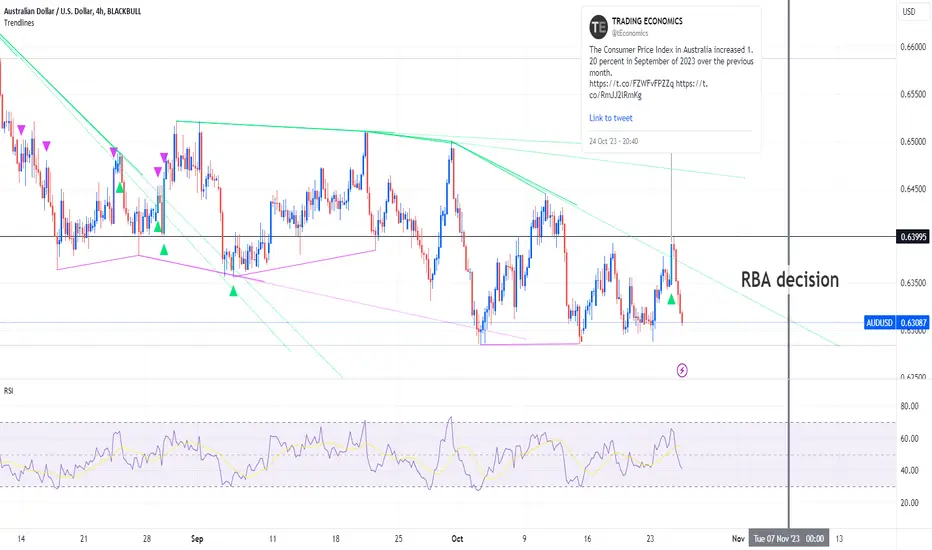The width and height of the screenshot is (932, 550).
Task: Click the 0.63995 horizontal line price label
Action: tap(912, 237)
